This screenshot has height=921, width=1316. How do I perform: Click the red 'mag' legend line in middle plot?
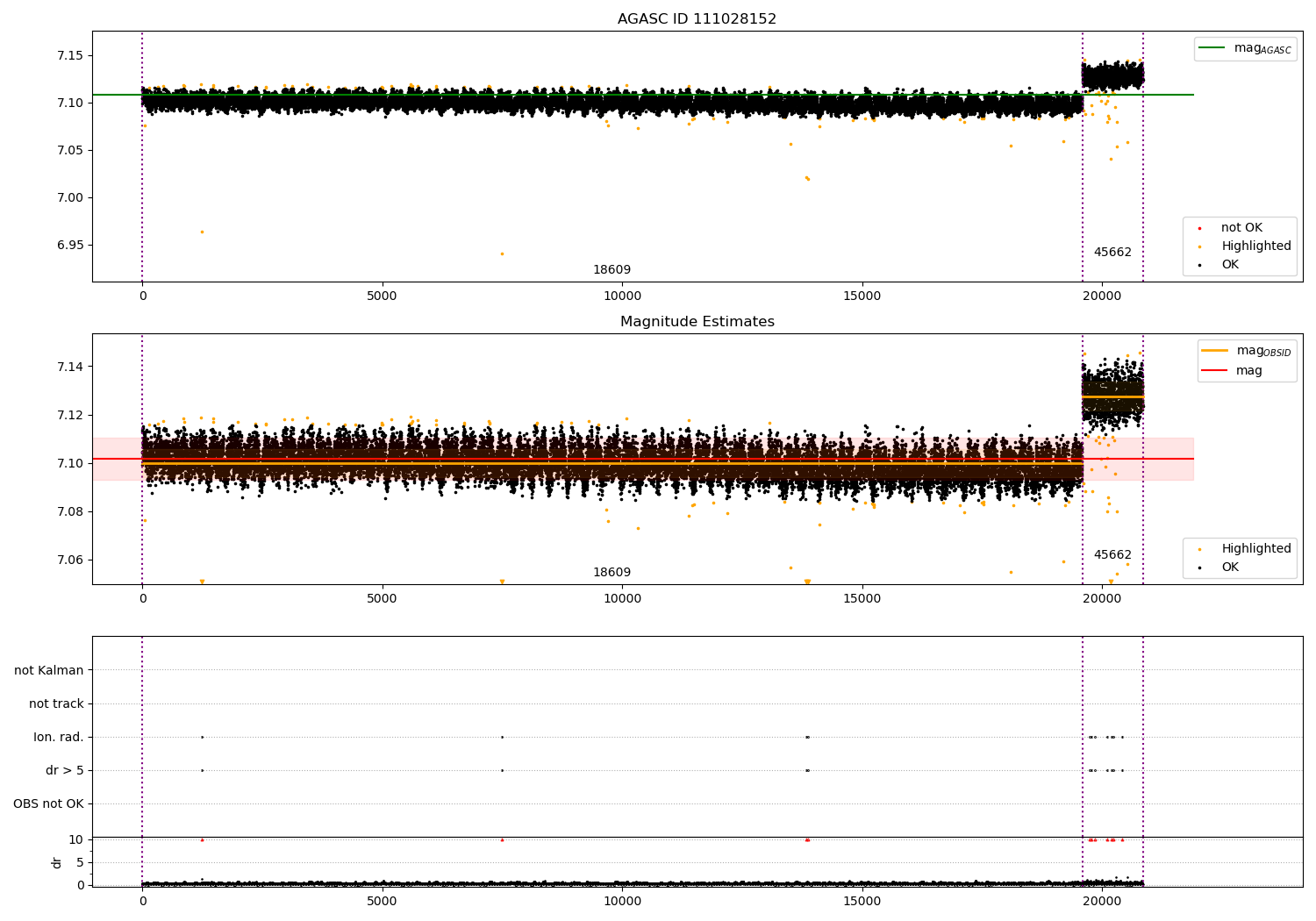1215,371
